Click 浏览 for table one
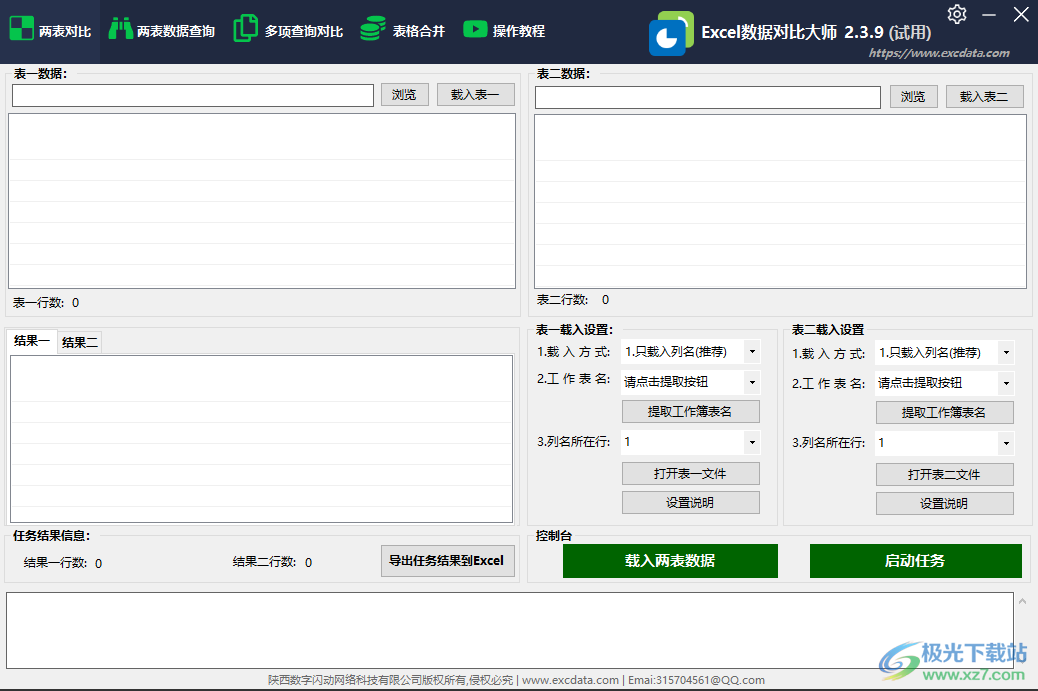The width and height of the screenshot is (1038, 691). [x=404, y=95]
